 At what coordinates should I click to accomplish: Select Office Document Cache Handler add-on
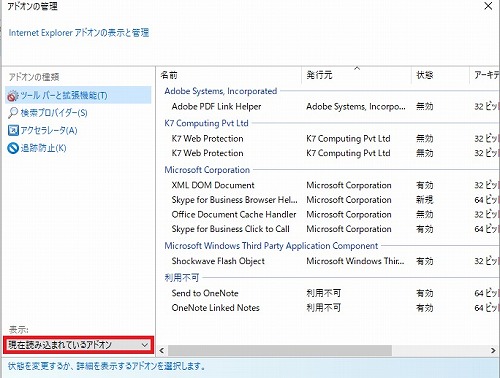234,215
